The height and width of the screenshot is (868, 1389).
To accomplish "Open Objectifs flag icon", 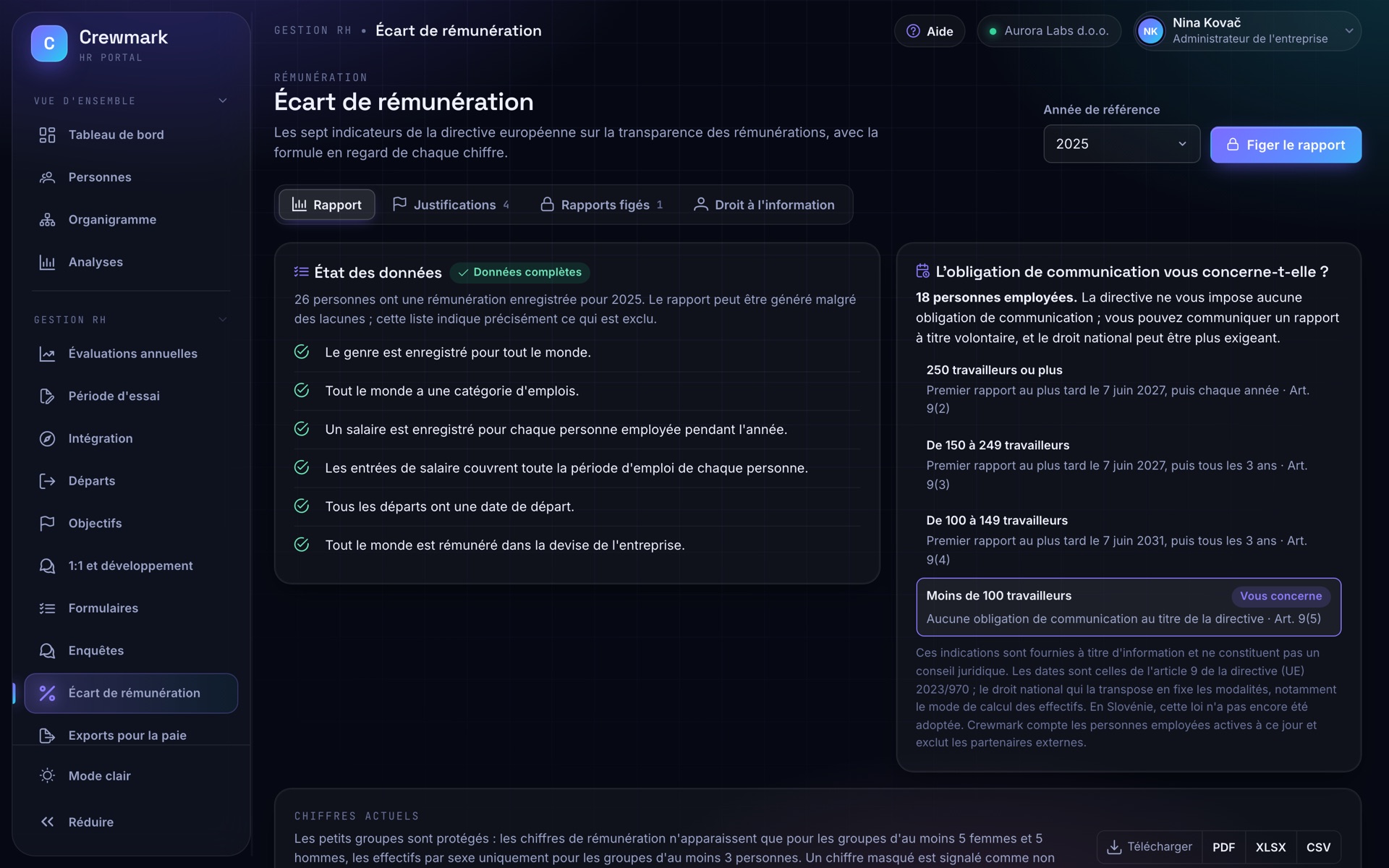I will point(47,524).
